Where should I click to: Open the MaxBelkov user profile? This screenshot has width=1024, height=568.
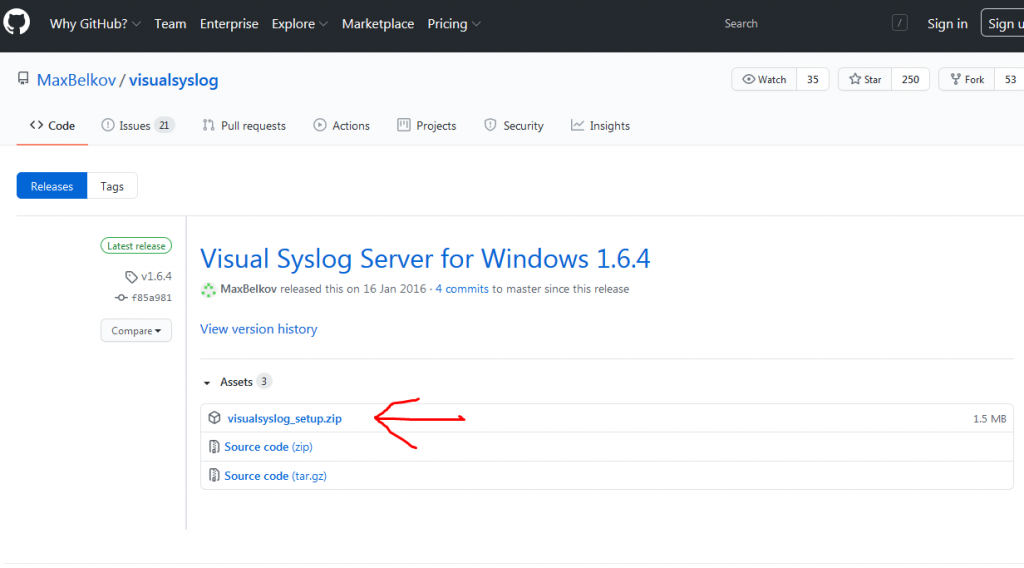(x=76, y=80)
